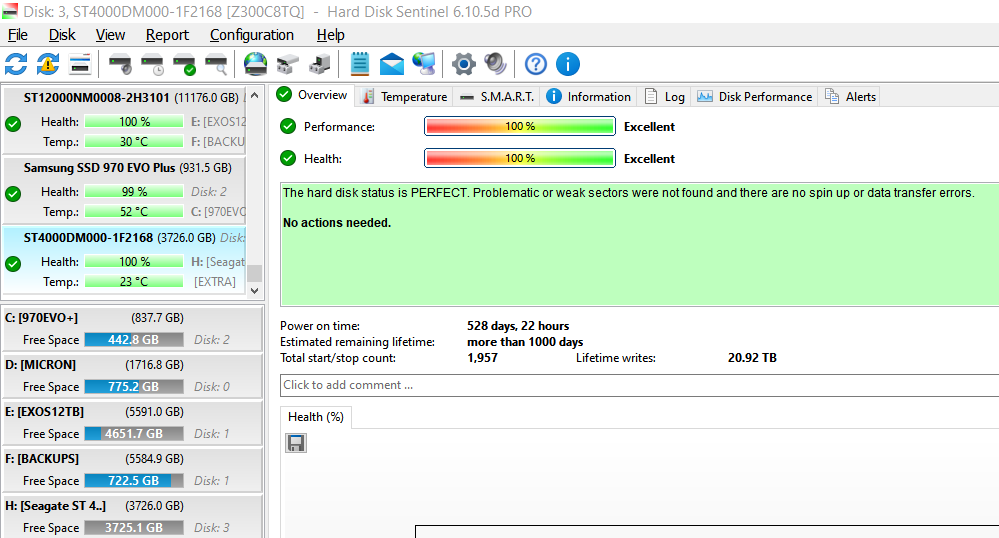Click the '1,957' start/stop count value
999x538 pixels.
[x=482, y=358]
